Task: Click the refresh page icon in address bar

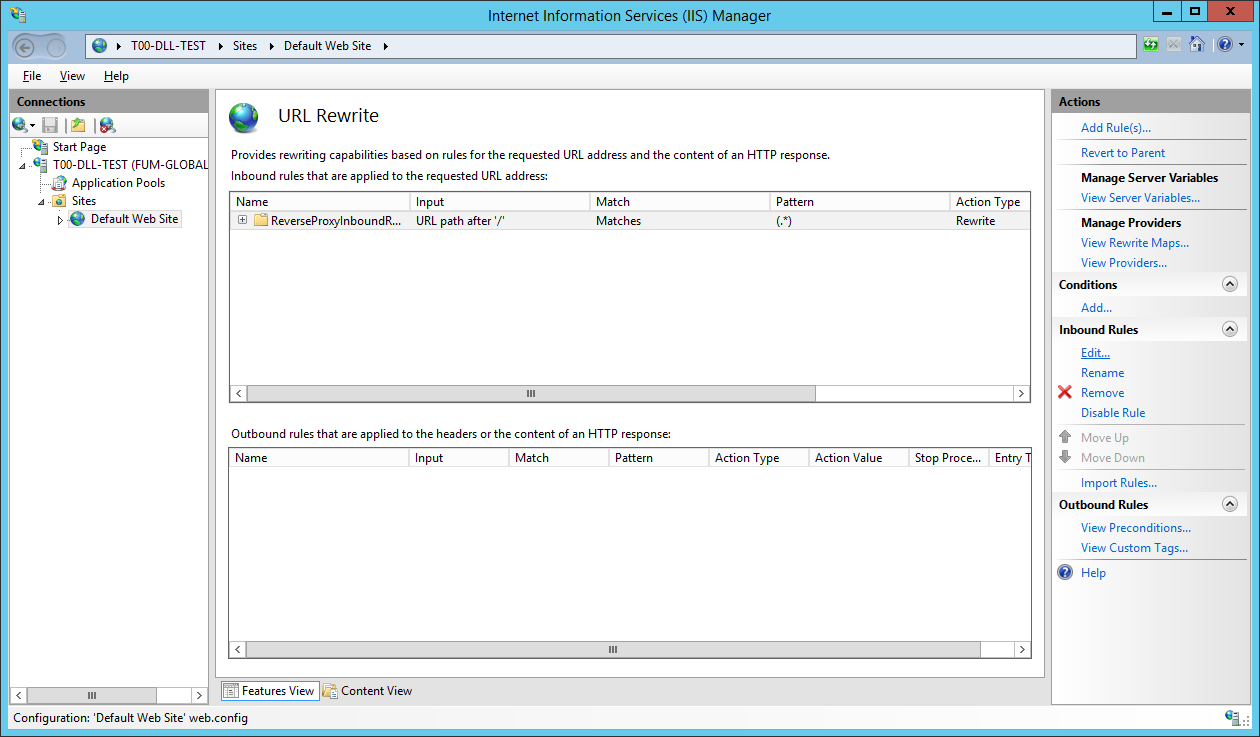Action: (x=1151, y=45)
